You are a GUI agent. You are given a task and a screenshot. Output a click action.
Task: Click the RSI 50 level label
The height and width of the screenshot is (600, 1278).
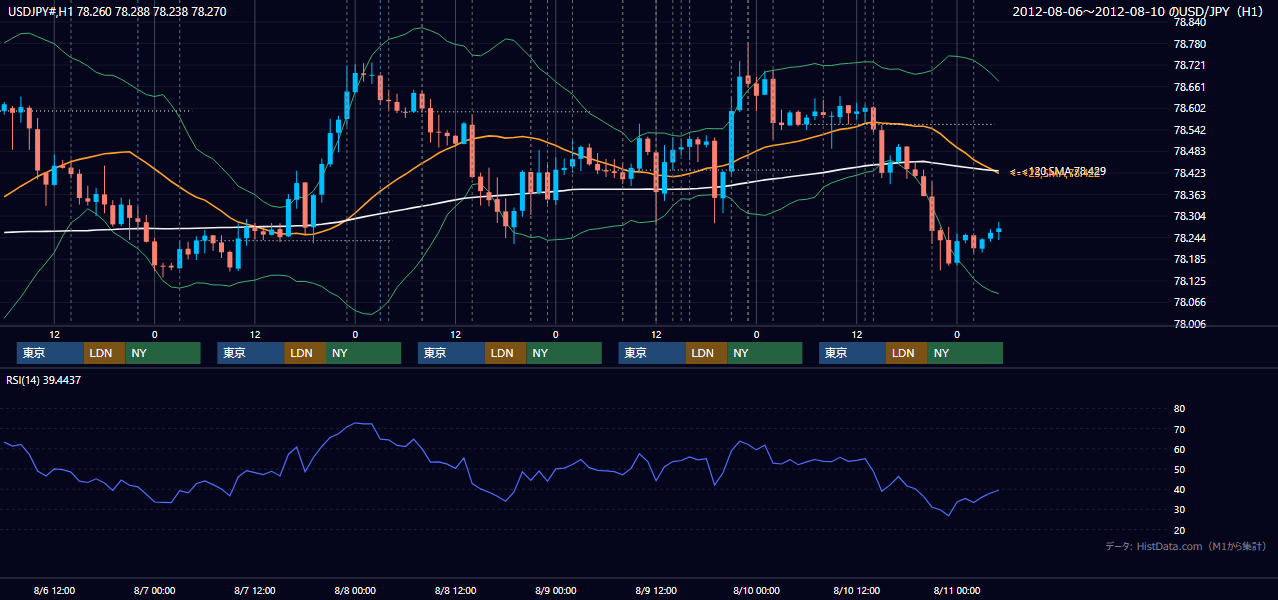[1179, 469]
